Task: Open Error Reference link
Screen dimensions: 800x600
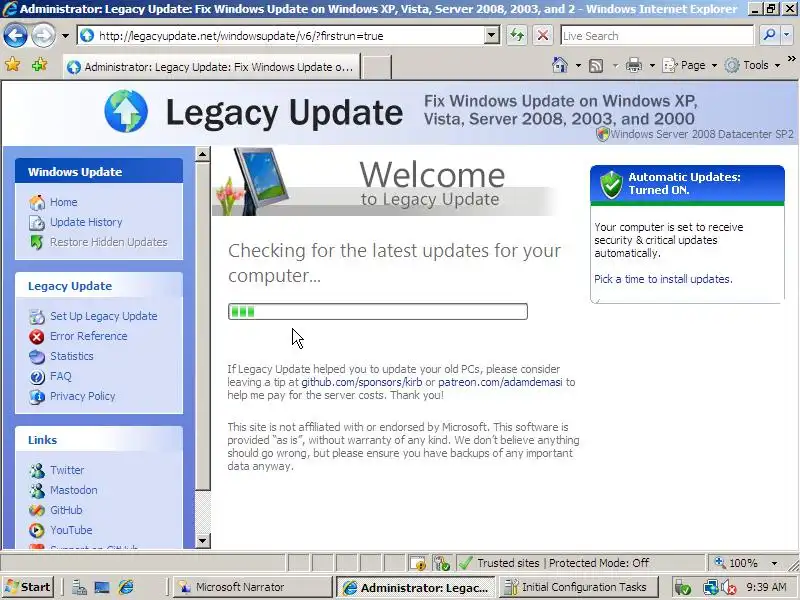Action: (x=89, y=336)
